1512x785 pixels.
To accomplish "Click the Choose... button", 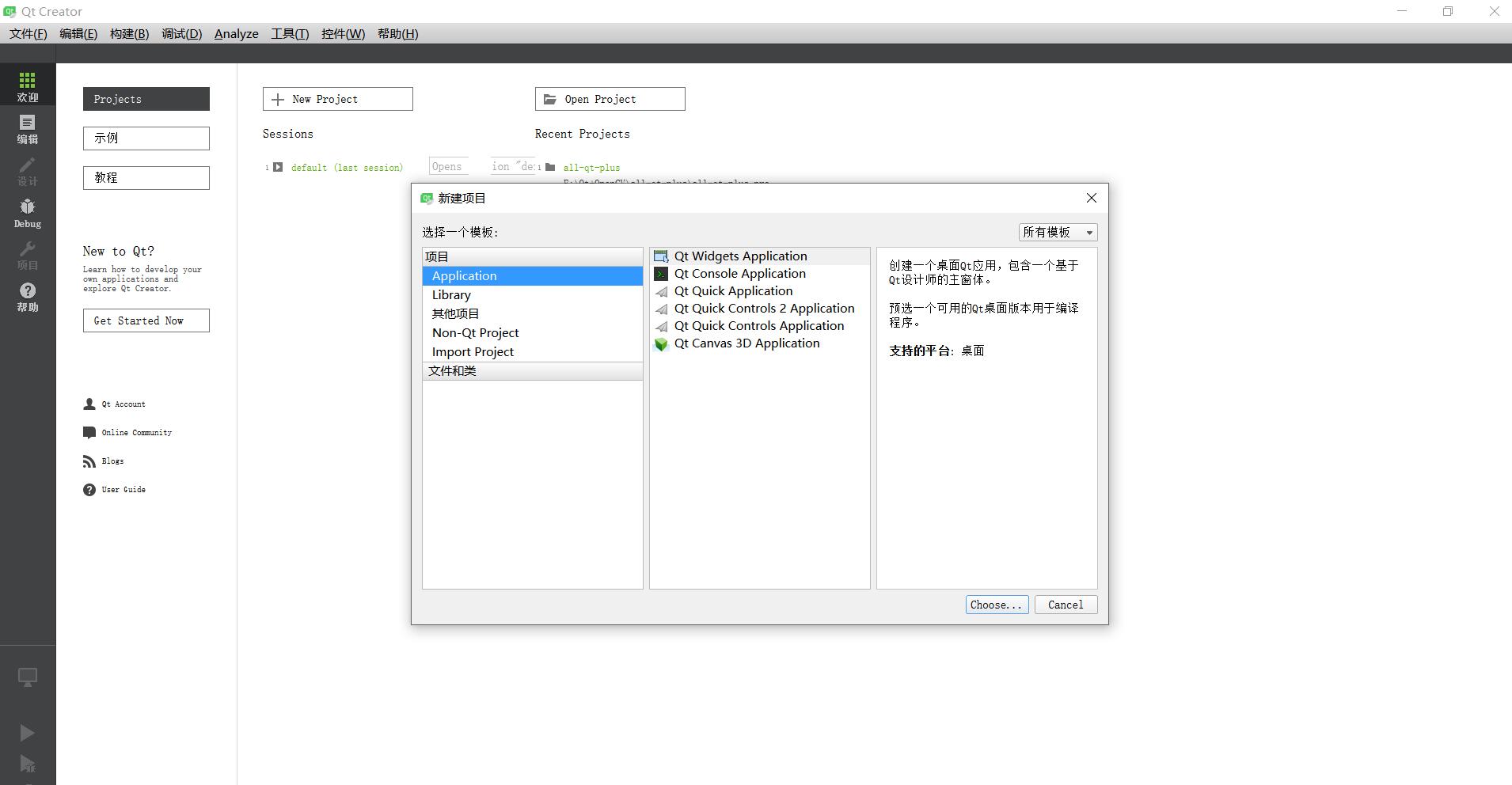I will tap(996, 604).
